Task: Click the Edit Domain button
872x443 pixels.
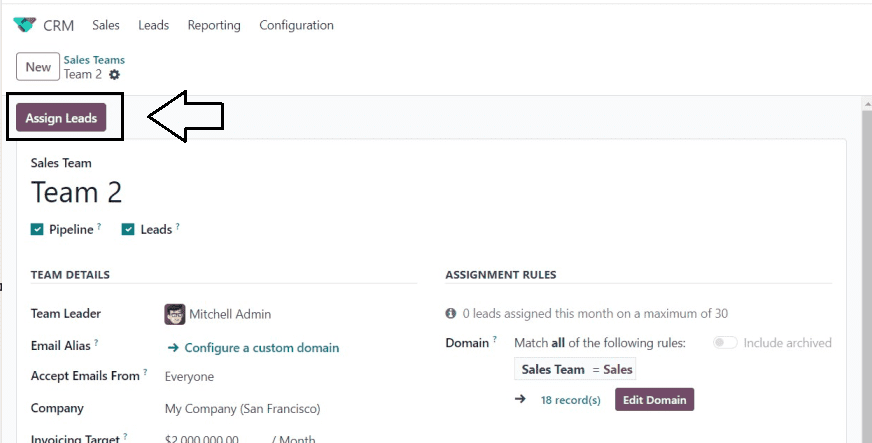Action: (x=654, y=400)
